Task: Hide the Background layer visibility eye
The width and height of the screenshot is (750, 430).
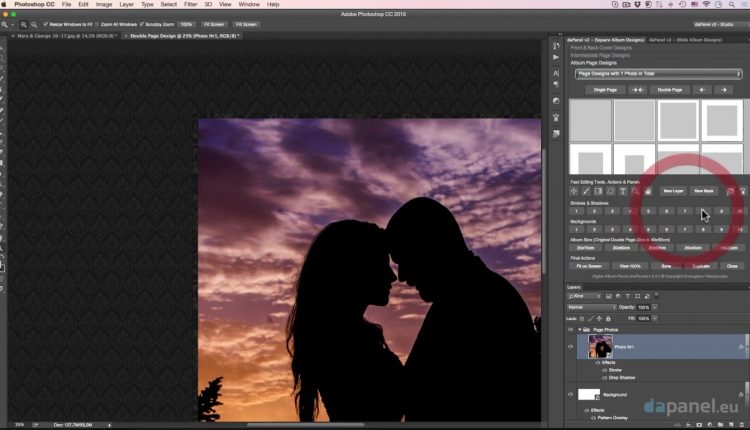Action: pos(570,395)
